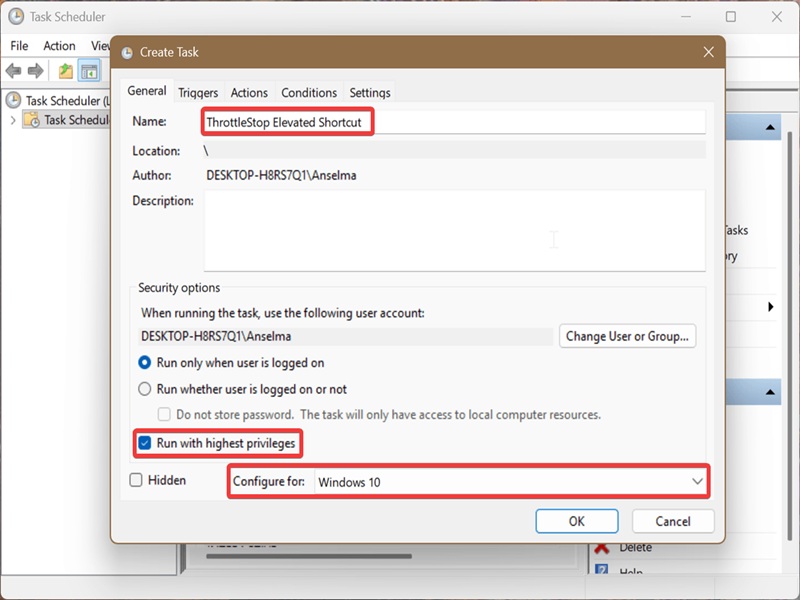
Task: Select the Task Scheduler (Local) tree root
Action: pyautogui.click(x=58, y=101)
